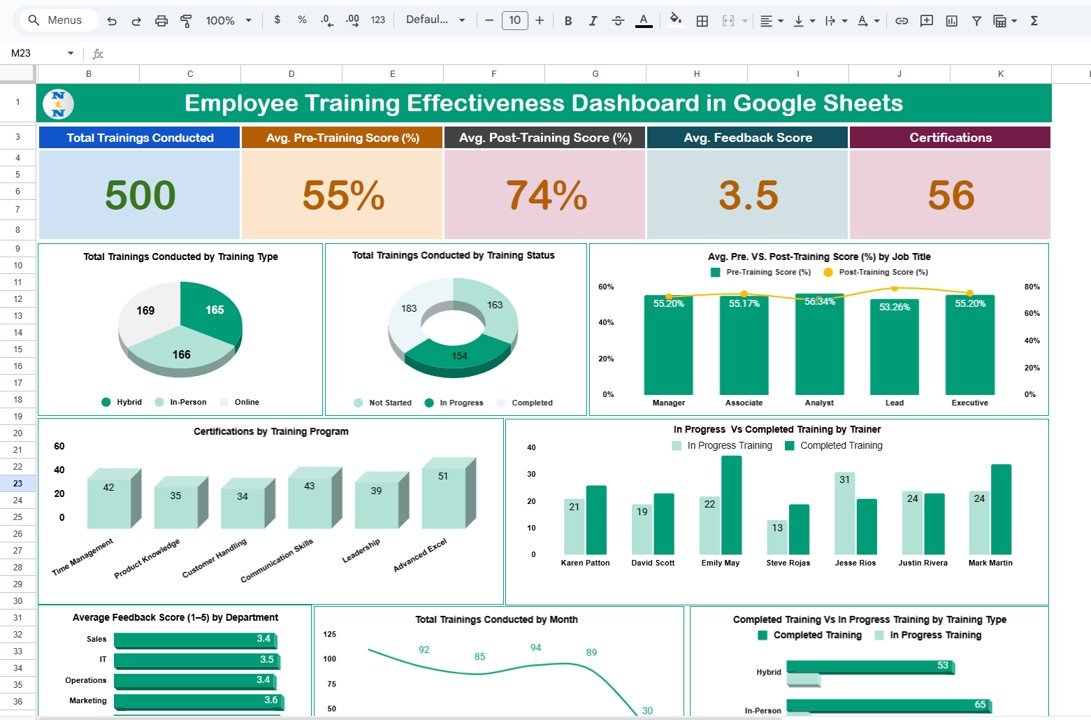Image resolution: width=1091 pixels, height=720 pixels.
Task: Click the increase font size plus button
Action: pos(540,20)
